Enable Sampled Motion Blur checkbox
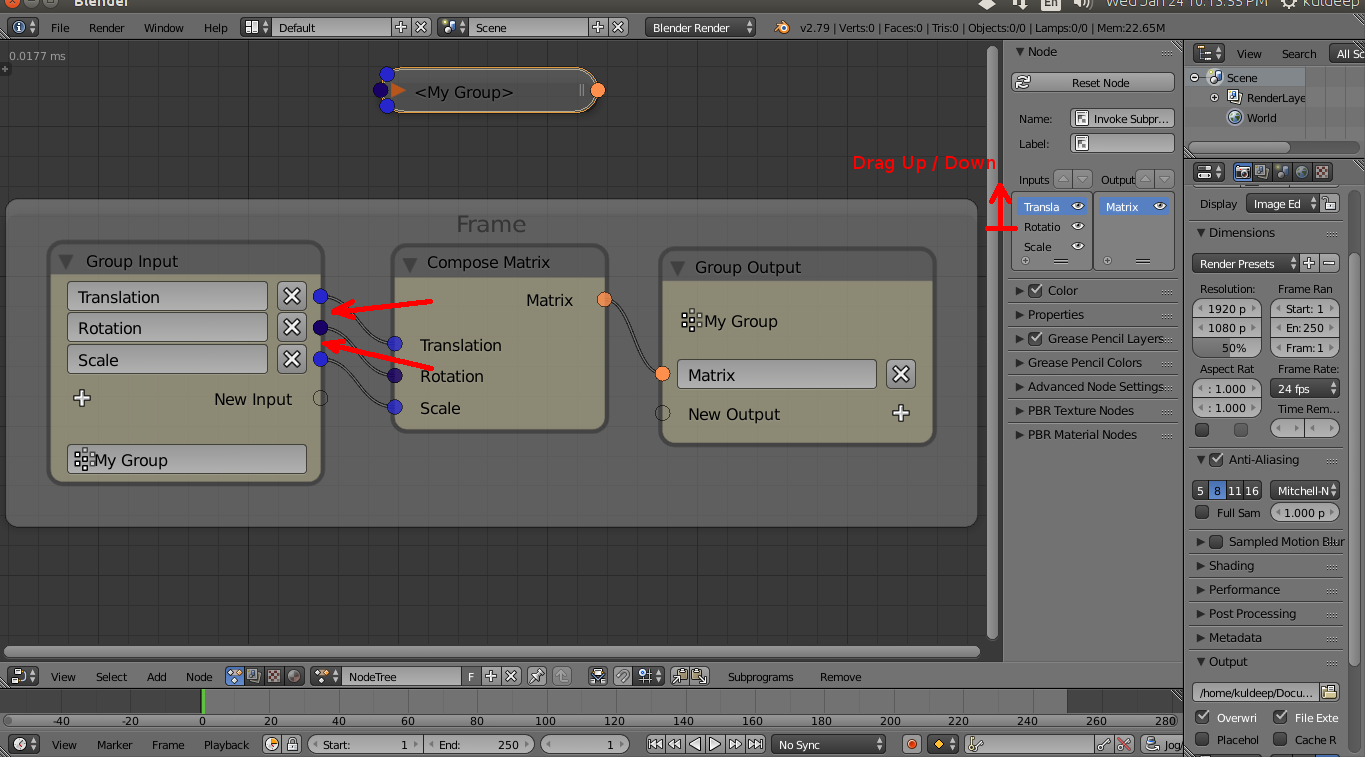 tap(1216, 541)
